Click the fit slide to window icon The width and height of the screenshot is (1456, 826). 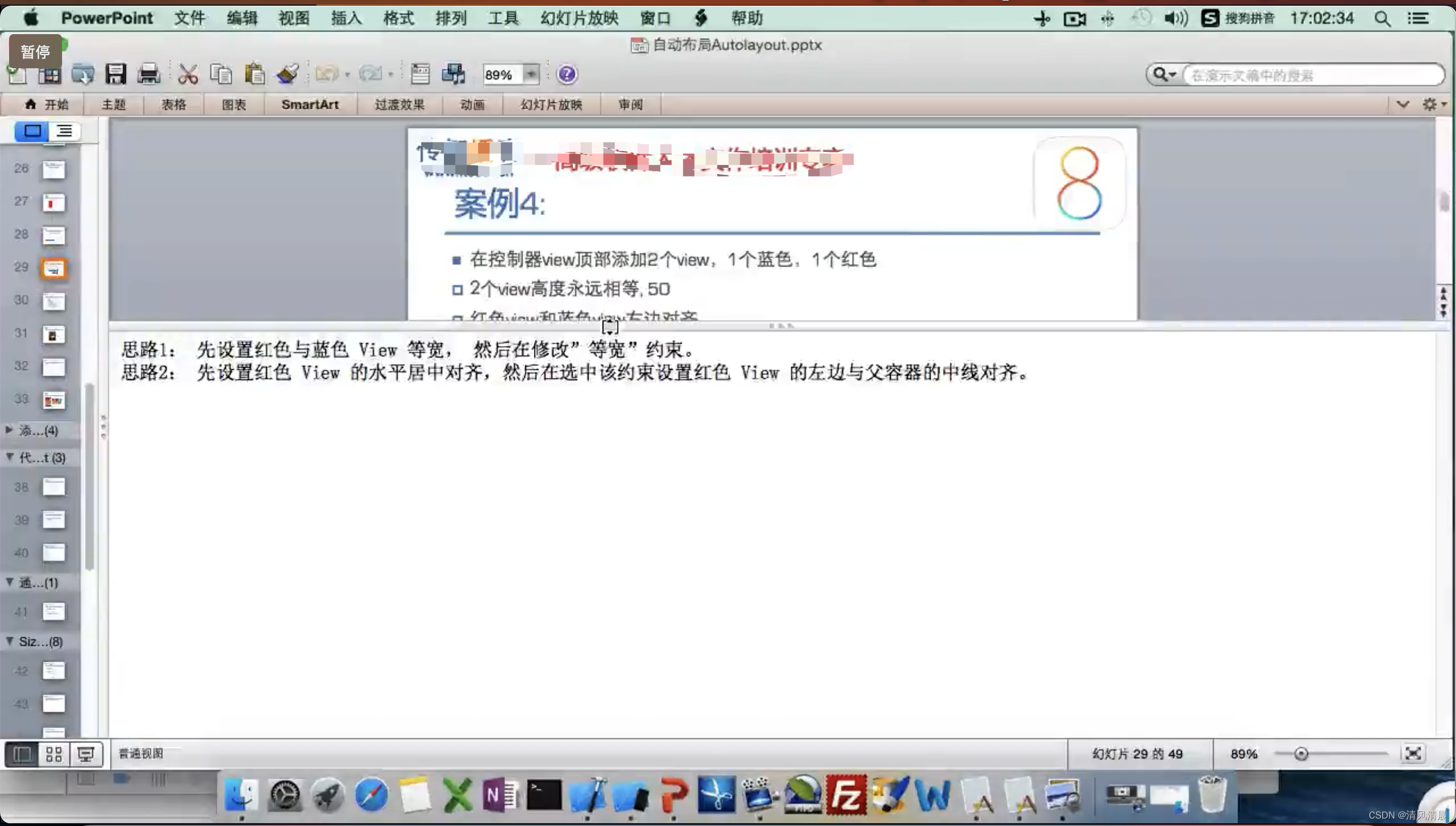[x=1413, y=753]
